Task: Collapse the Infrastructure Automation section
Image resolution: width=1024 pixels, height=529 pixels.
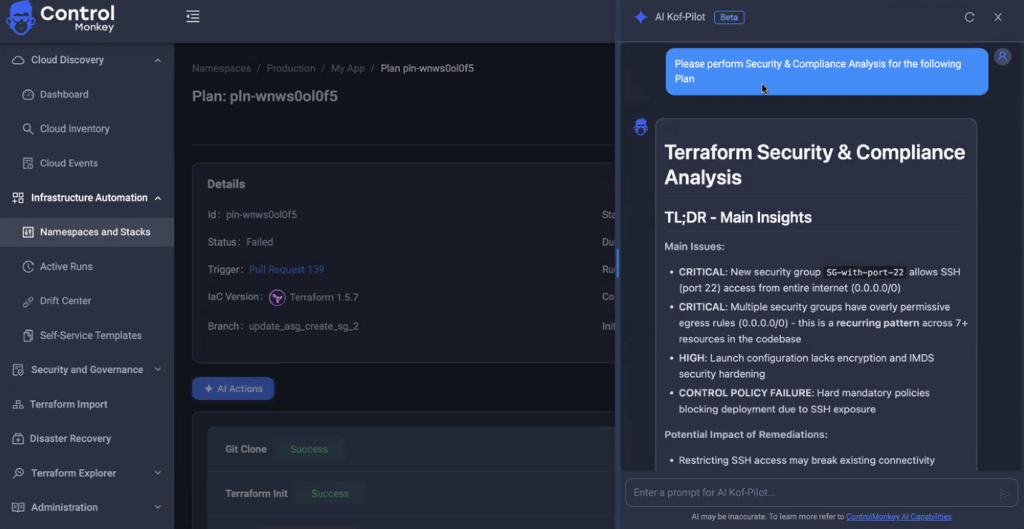Action: click(x=157, y=198)
